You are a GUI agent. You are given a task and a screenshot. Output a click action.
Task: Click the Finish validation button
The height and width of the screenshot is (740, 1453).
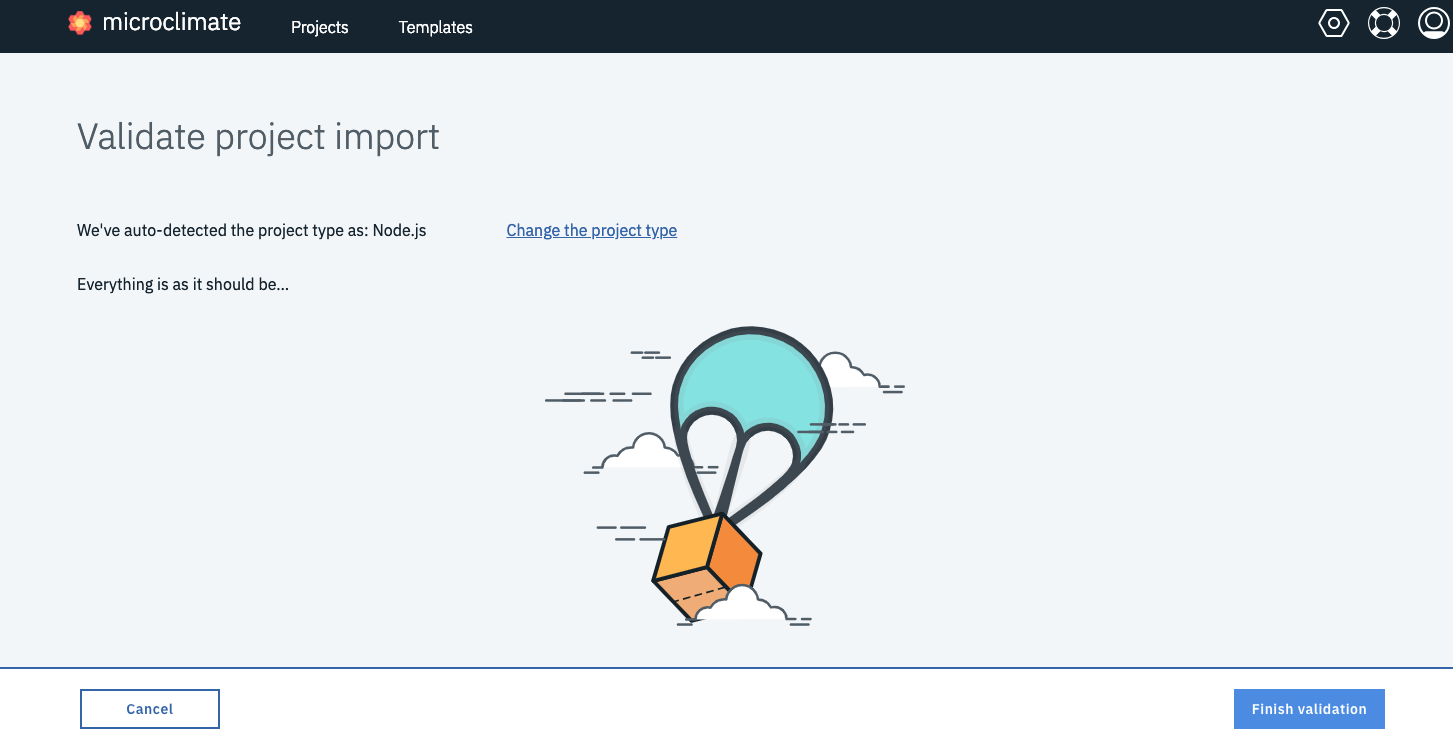click(x=1308, y=709)
